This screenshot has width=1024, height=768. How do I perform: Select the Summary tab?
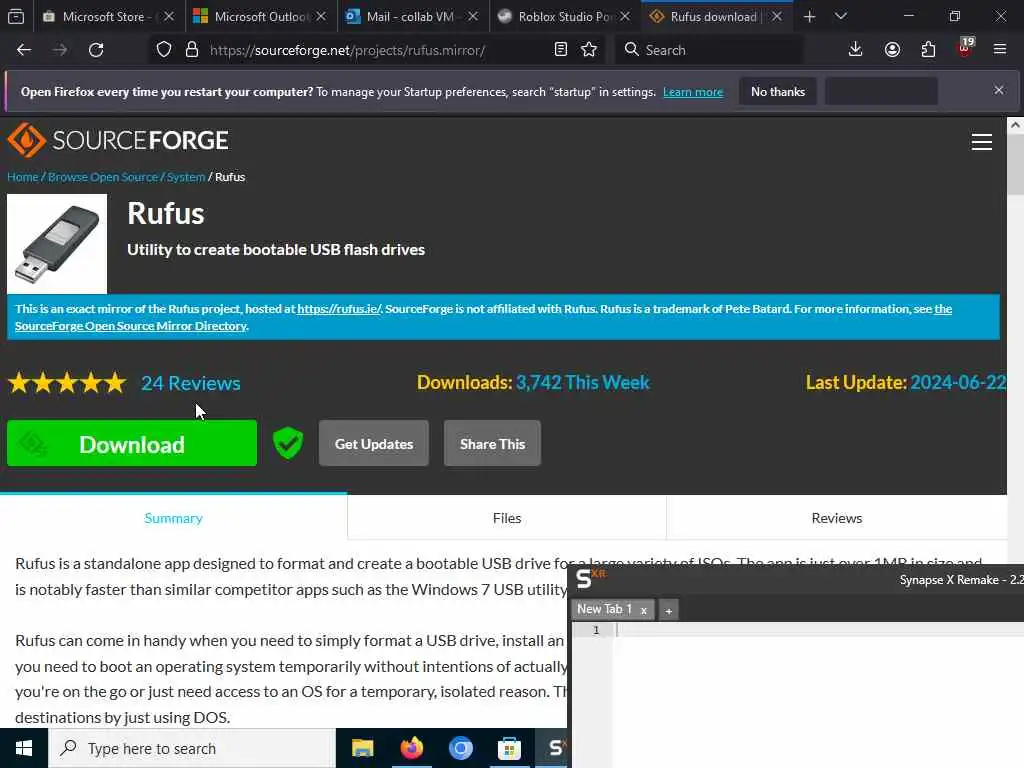pyautogui.click(x=173, y=518)
